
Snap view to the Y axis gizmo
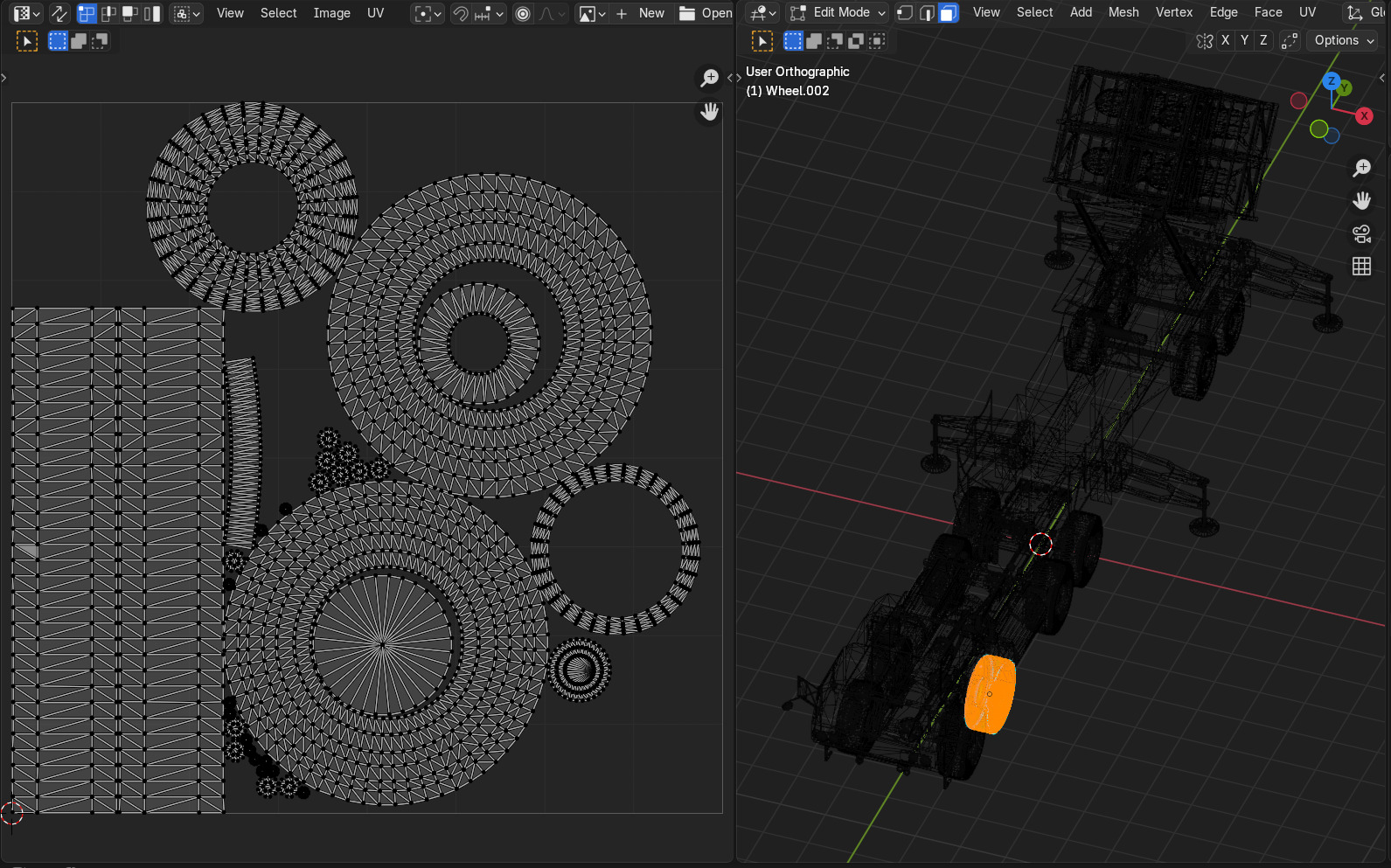pyautogui.click(x=1345, y=87)
